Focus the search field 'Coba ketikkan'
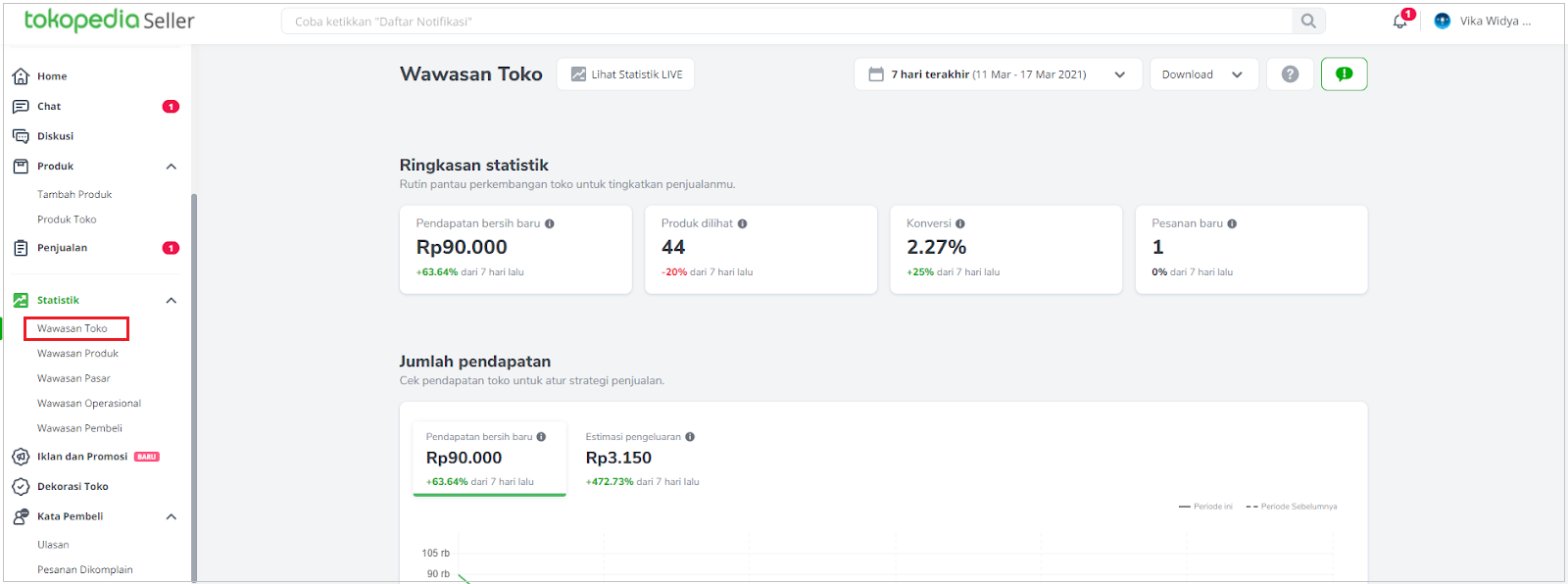Image resolution: width=1568 pixels, height=584 pixels. point(787,22)
